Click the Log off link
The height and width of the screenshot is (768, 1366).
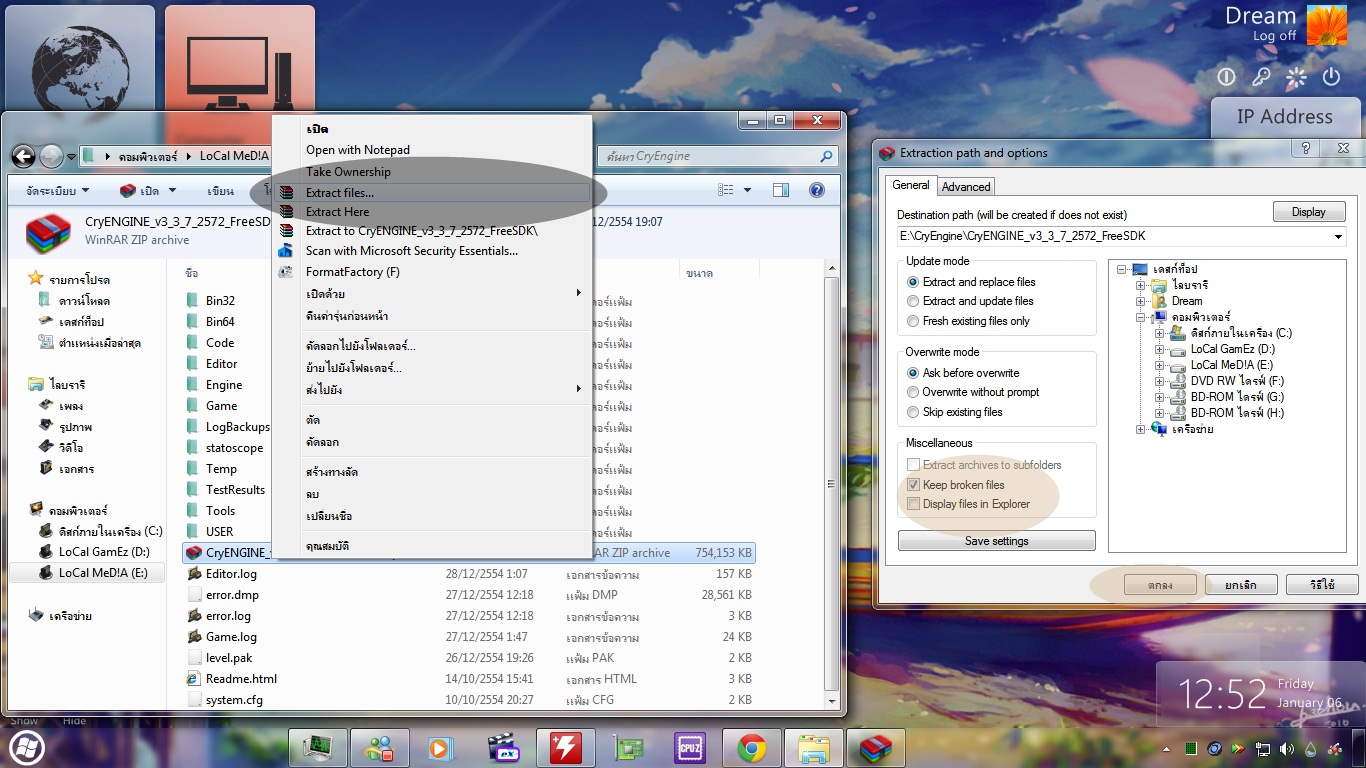(1274, 36)
